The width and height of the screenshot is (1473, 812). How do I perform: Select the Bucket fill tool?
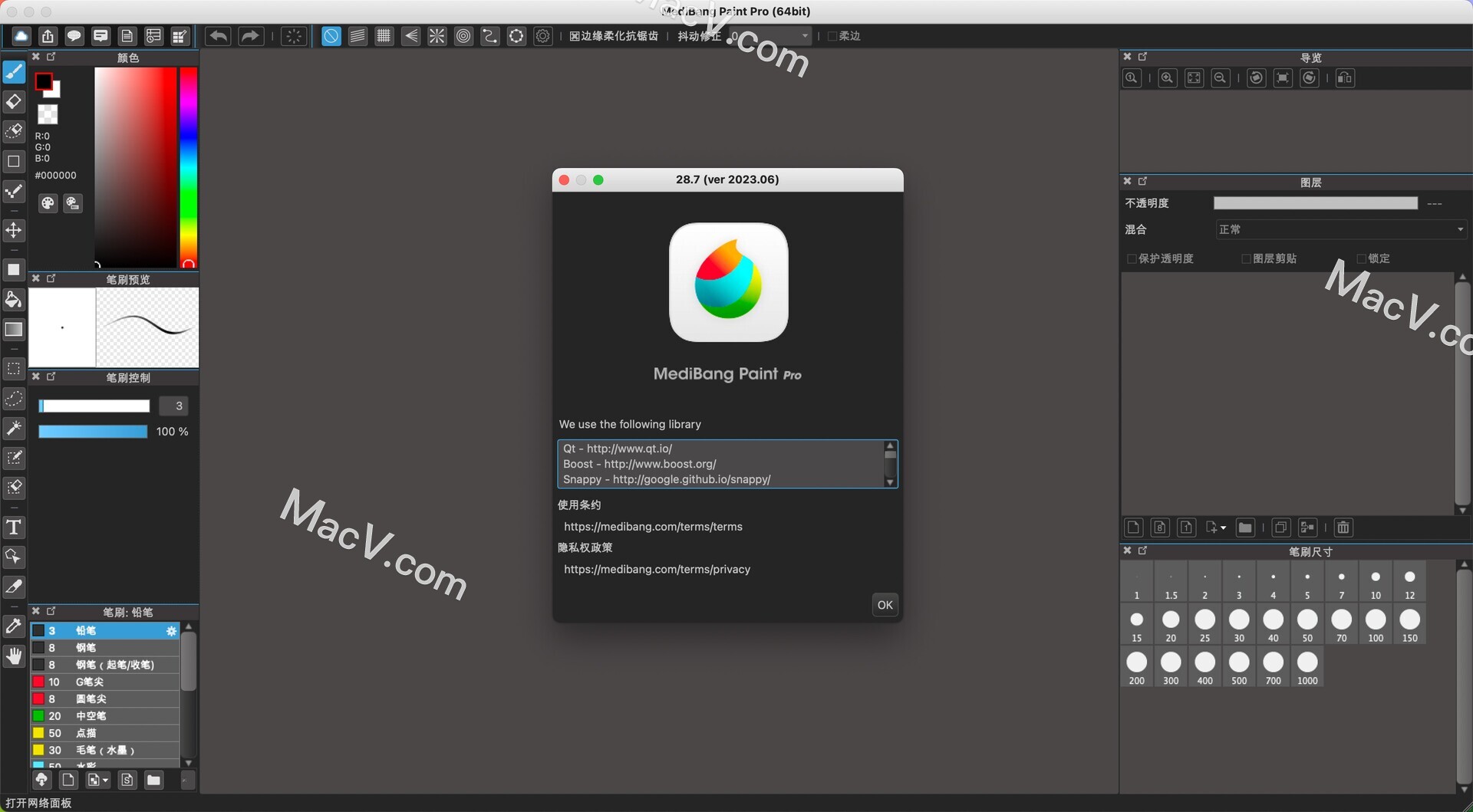(x=14, y=300)
